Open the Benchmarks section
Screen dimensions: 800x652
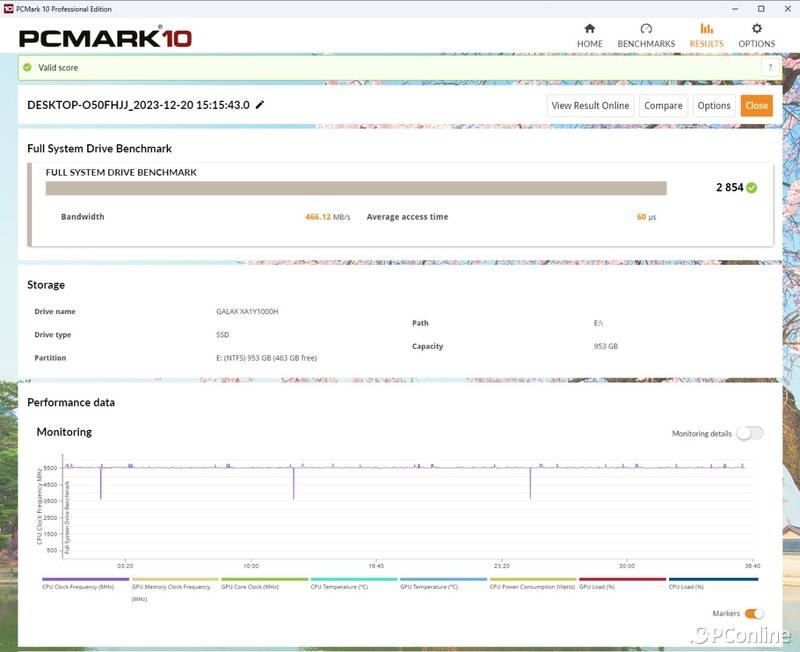[x=646, y=35]
